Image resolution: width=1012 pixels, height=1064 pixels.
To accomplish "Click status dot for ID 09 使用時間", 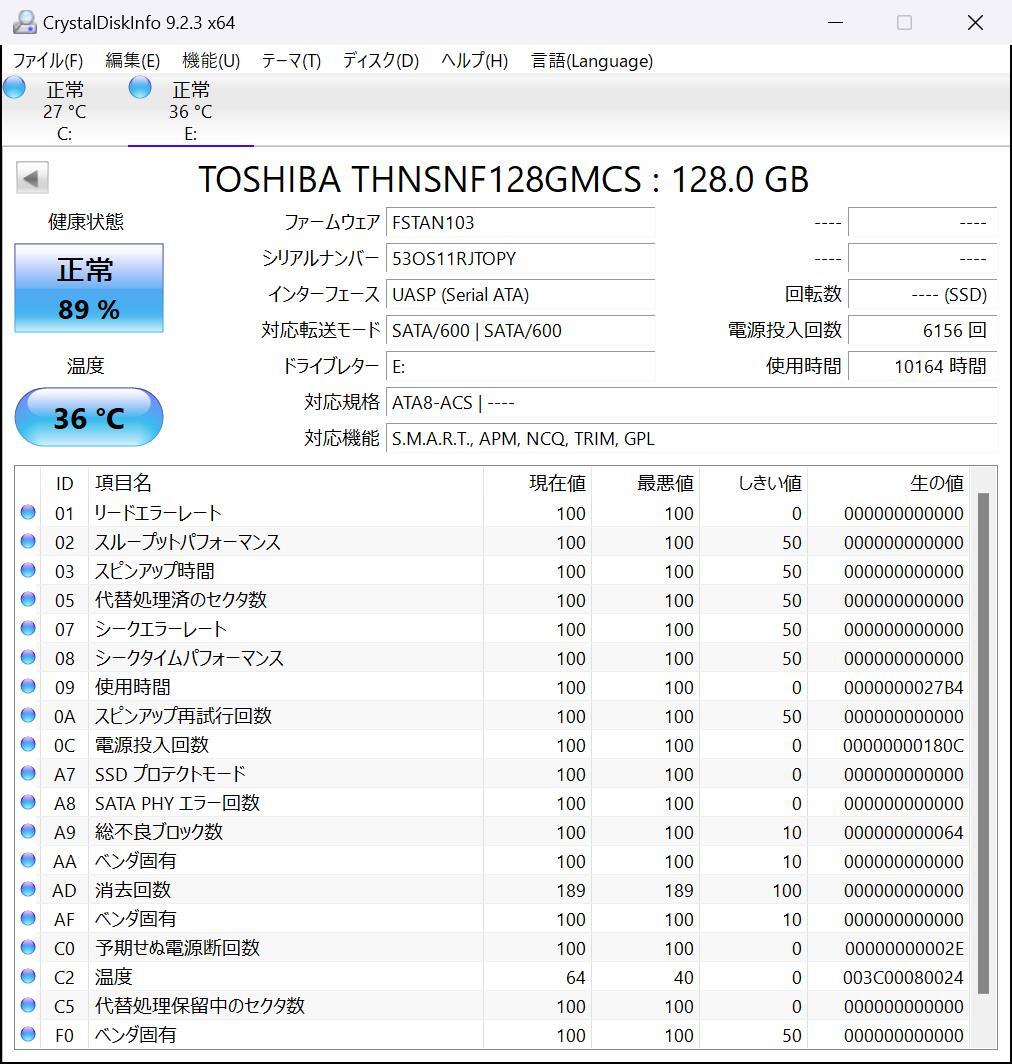I will 28,686.
